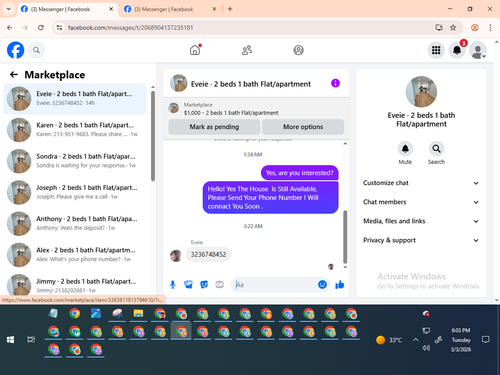The height and width of the screenshot is (375, 500).
Task: Open the Karen conversation in the list
Action: click(x=75, y=130)
